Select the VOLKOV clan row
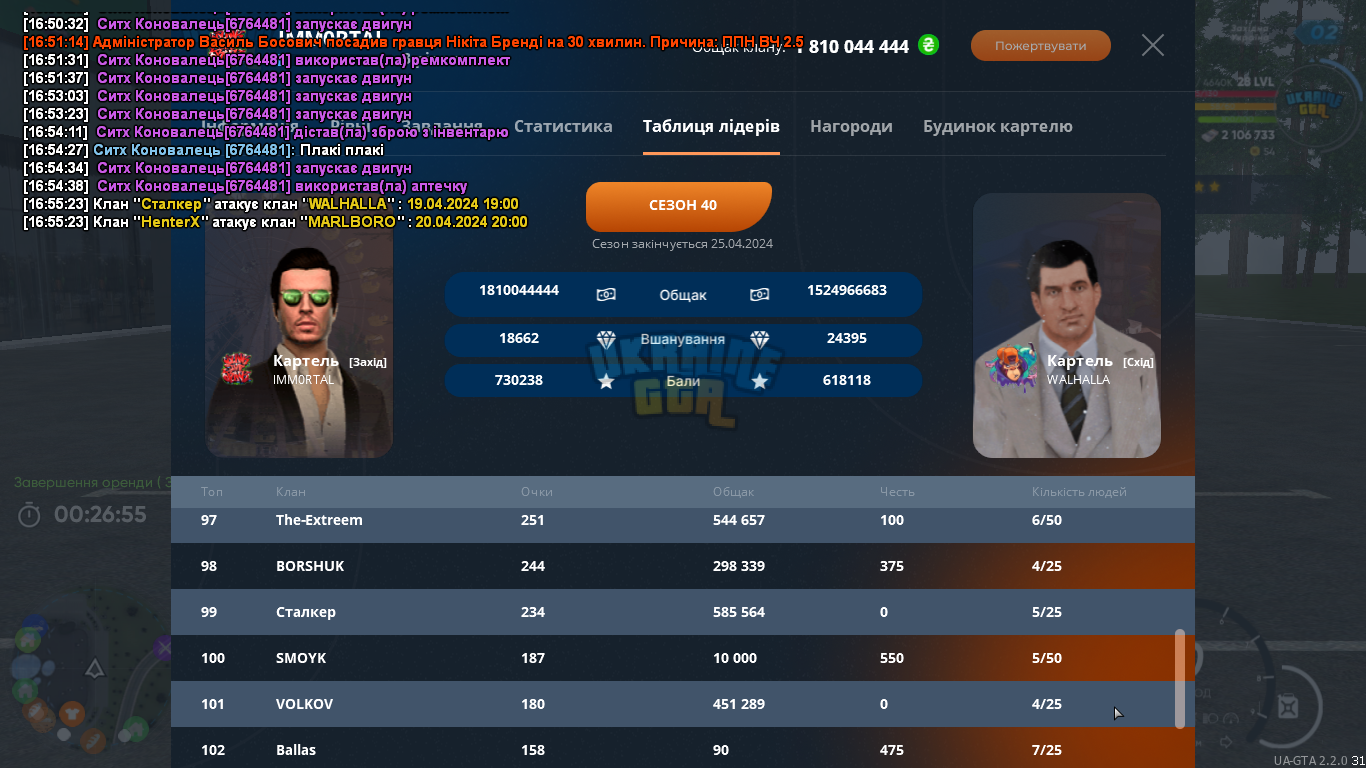Image resolution: width=1366 pixels, height=768 pixels. 683,704
